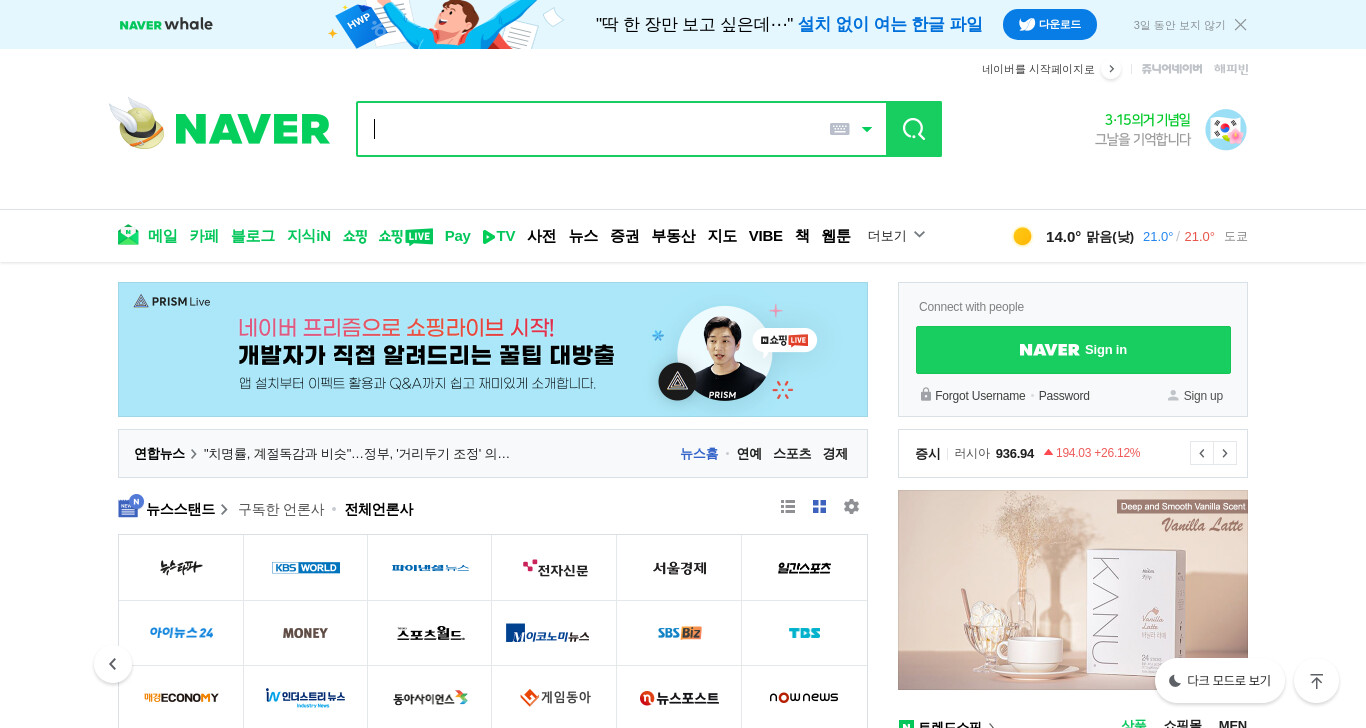
Task: Open the mail icon beside 메일
Action: coord(128,235)
